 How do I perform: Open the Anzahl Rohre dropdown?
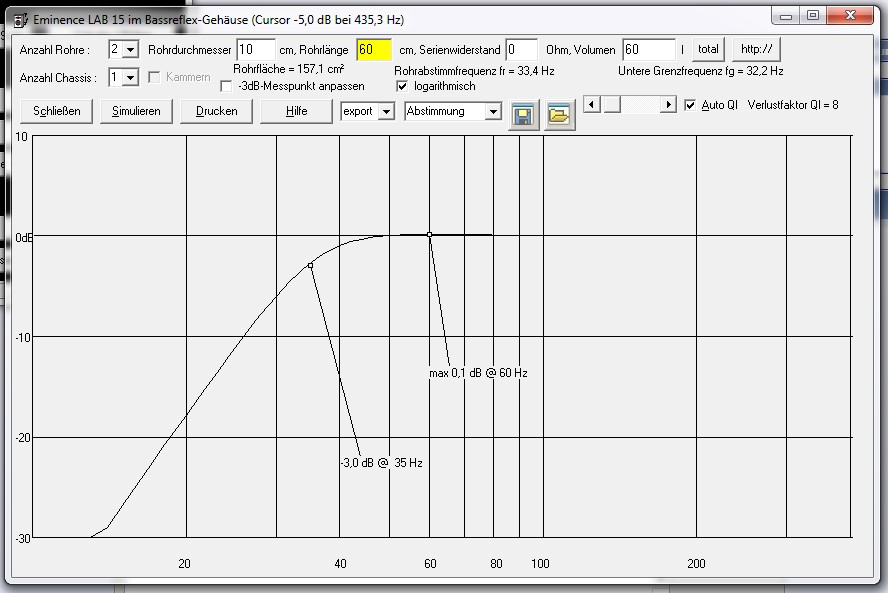130,49
